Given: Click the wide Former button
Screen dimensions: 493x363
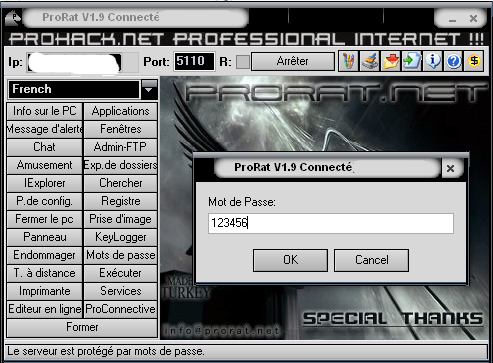Looking at the screenshot, I should pos(82,327).
